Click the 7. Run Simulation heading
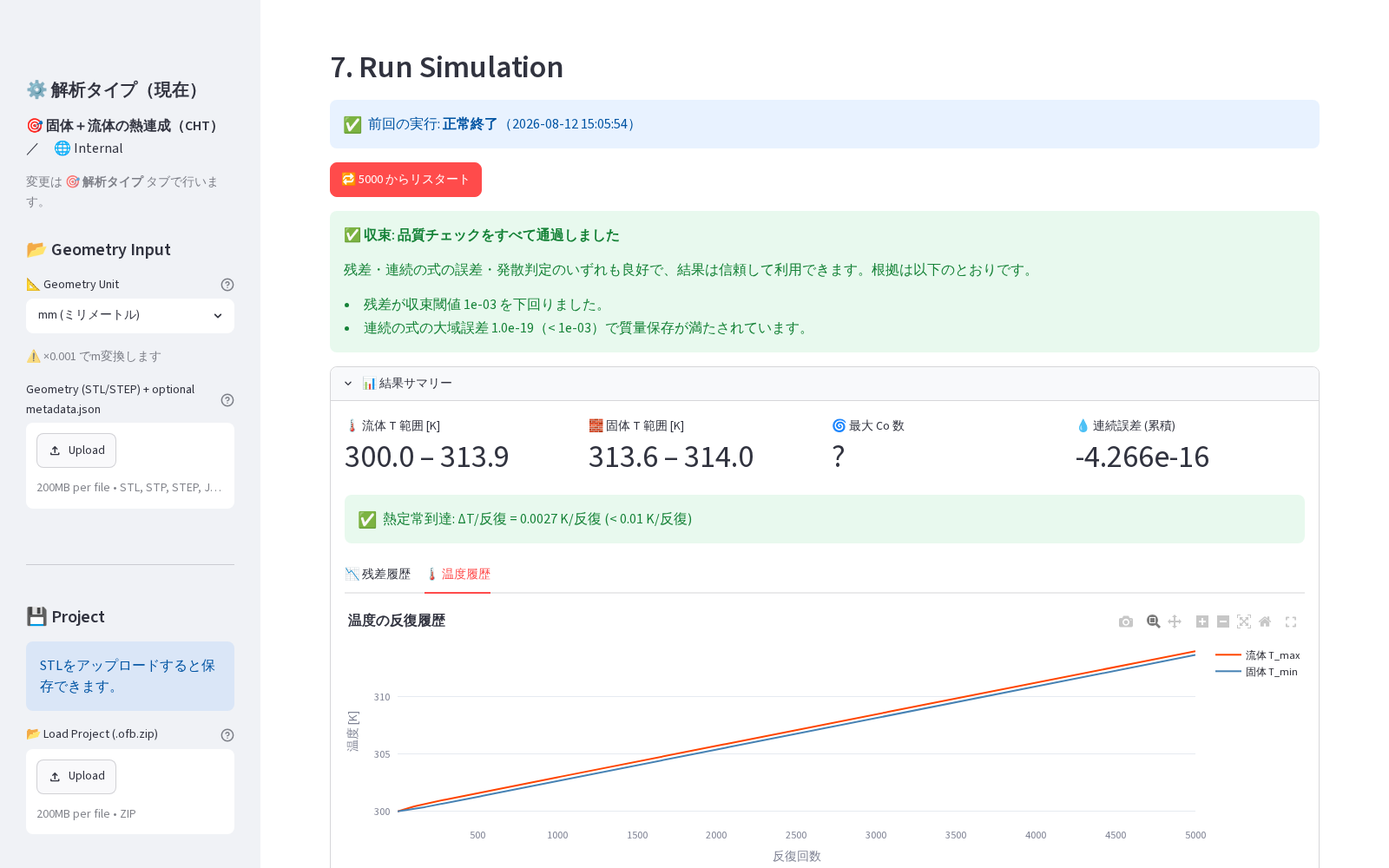Viewport: 1389px width, 868px height. pyautogui.click(x=447, y=67)
